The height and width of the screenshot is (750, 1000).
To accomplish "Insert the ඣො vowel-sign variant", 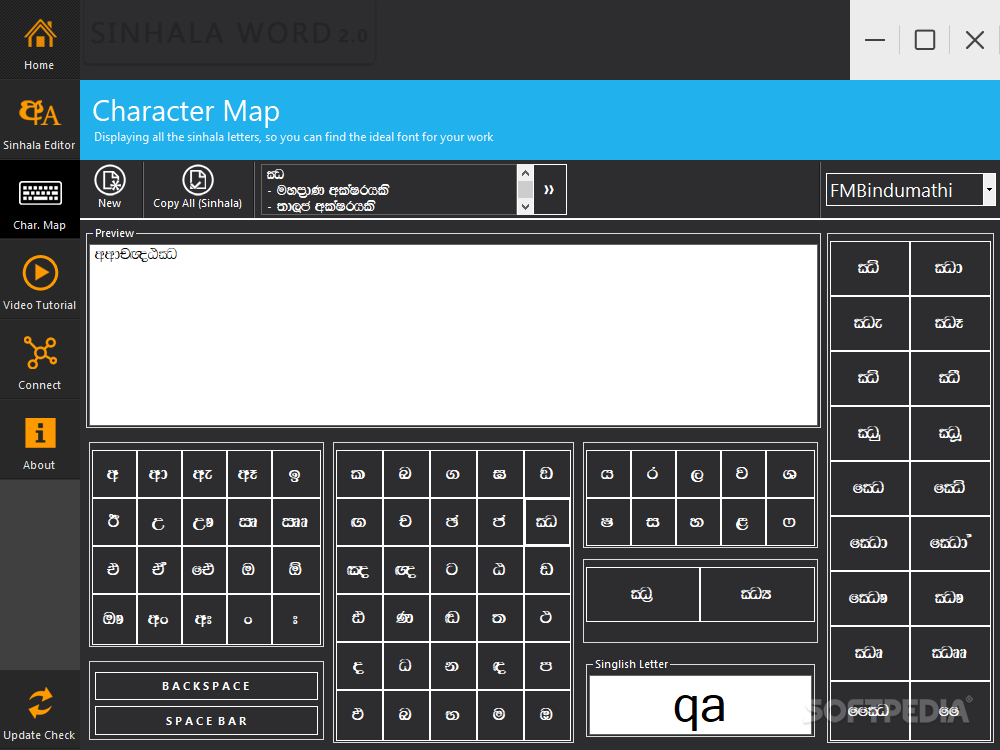I will pyautogui.click(x=869, y=543).
